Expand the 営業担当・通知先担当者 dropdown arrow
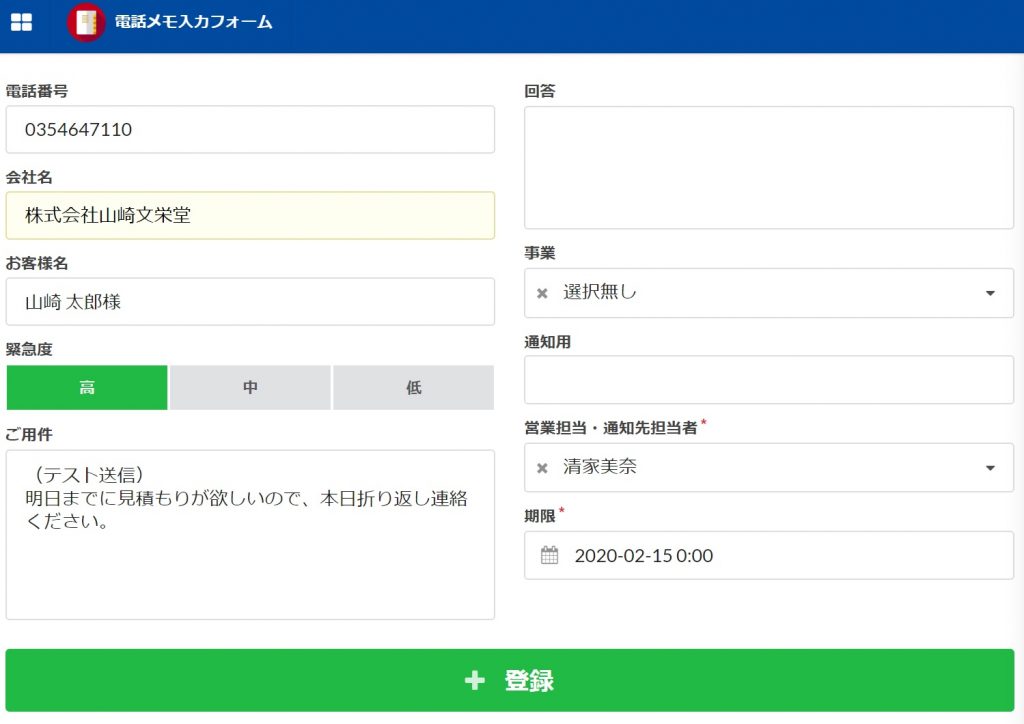The height and width of the screenshot is (724, 1024). 990,468
